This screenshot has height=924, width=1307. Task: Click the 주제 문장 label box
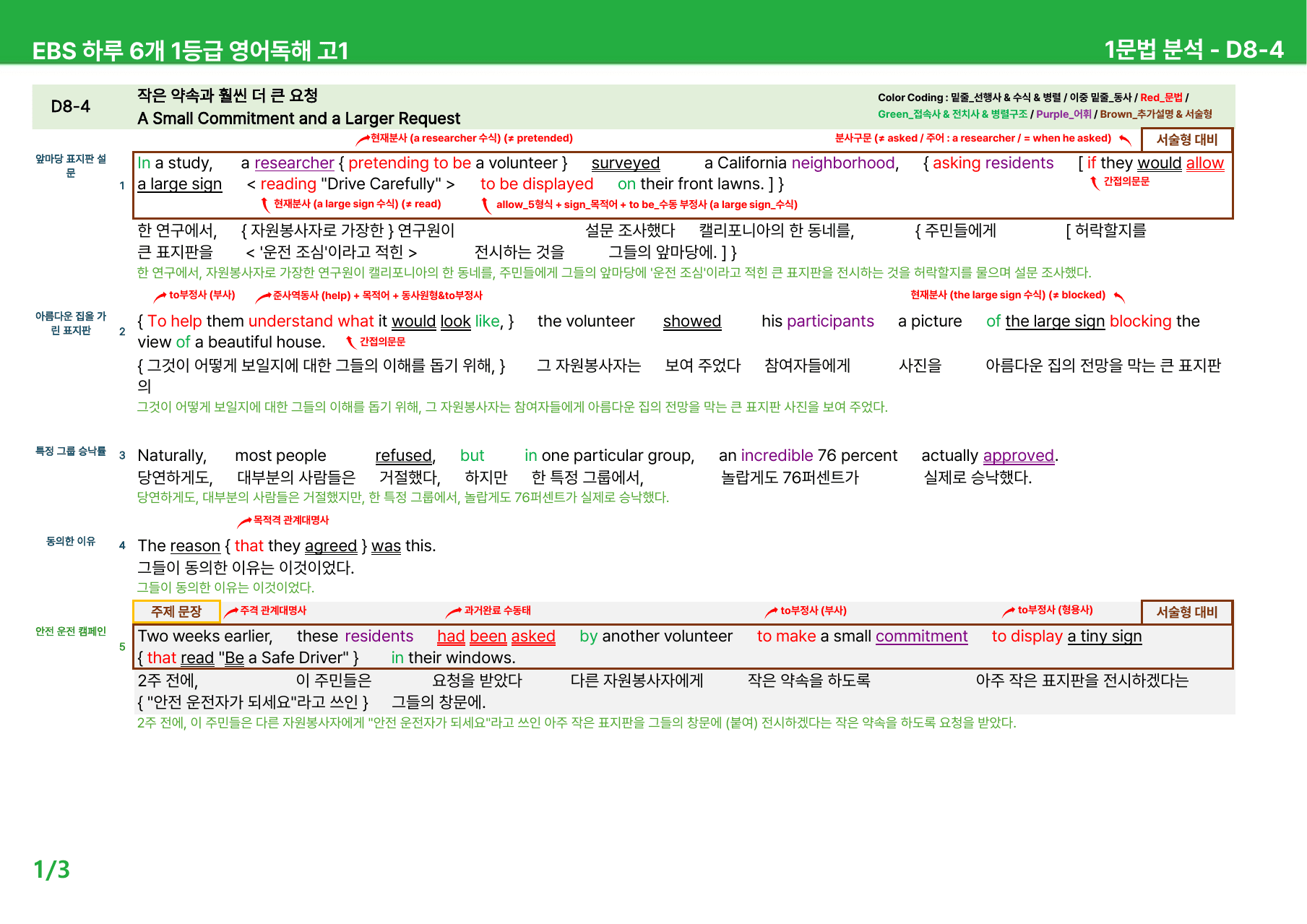point(176,612)
